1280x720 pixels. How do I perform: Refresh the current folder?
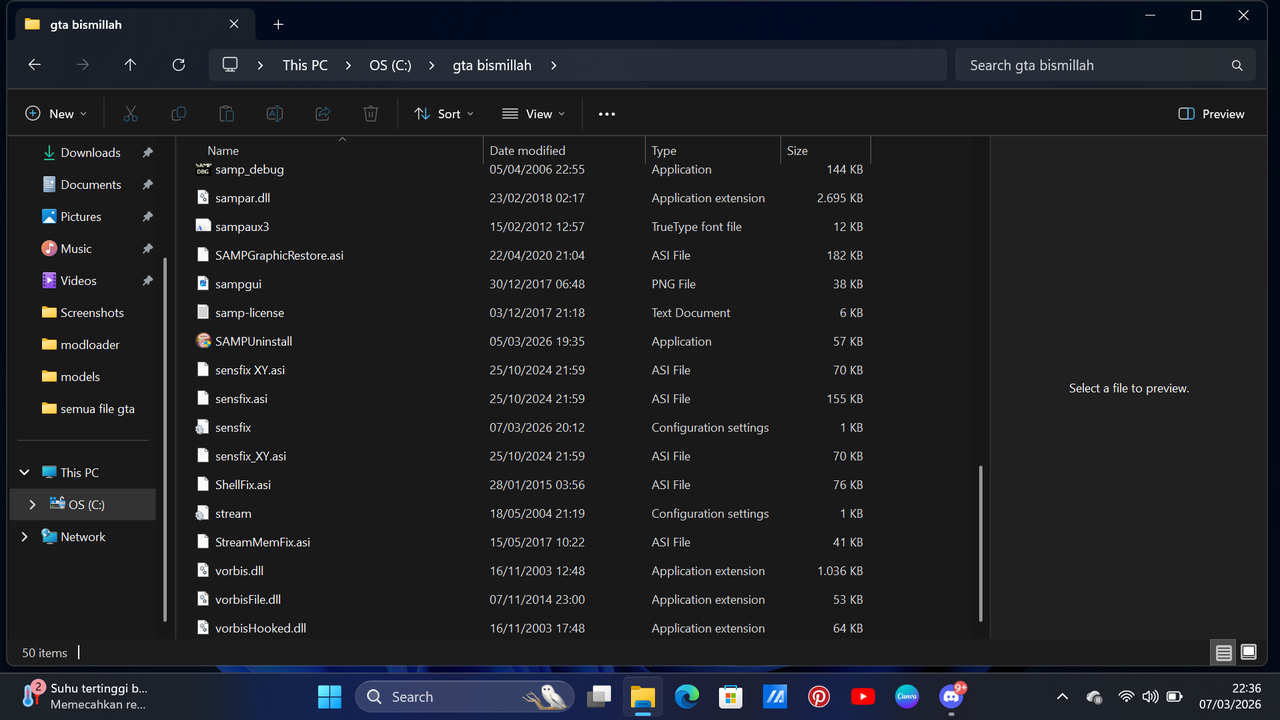tap(178, 65)
